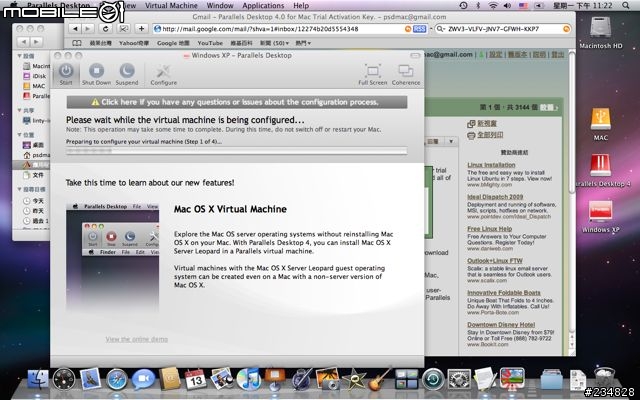Screen dimensions: 640x400
Task: Open Trash in the Dock
Action: point(604,378)
